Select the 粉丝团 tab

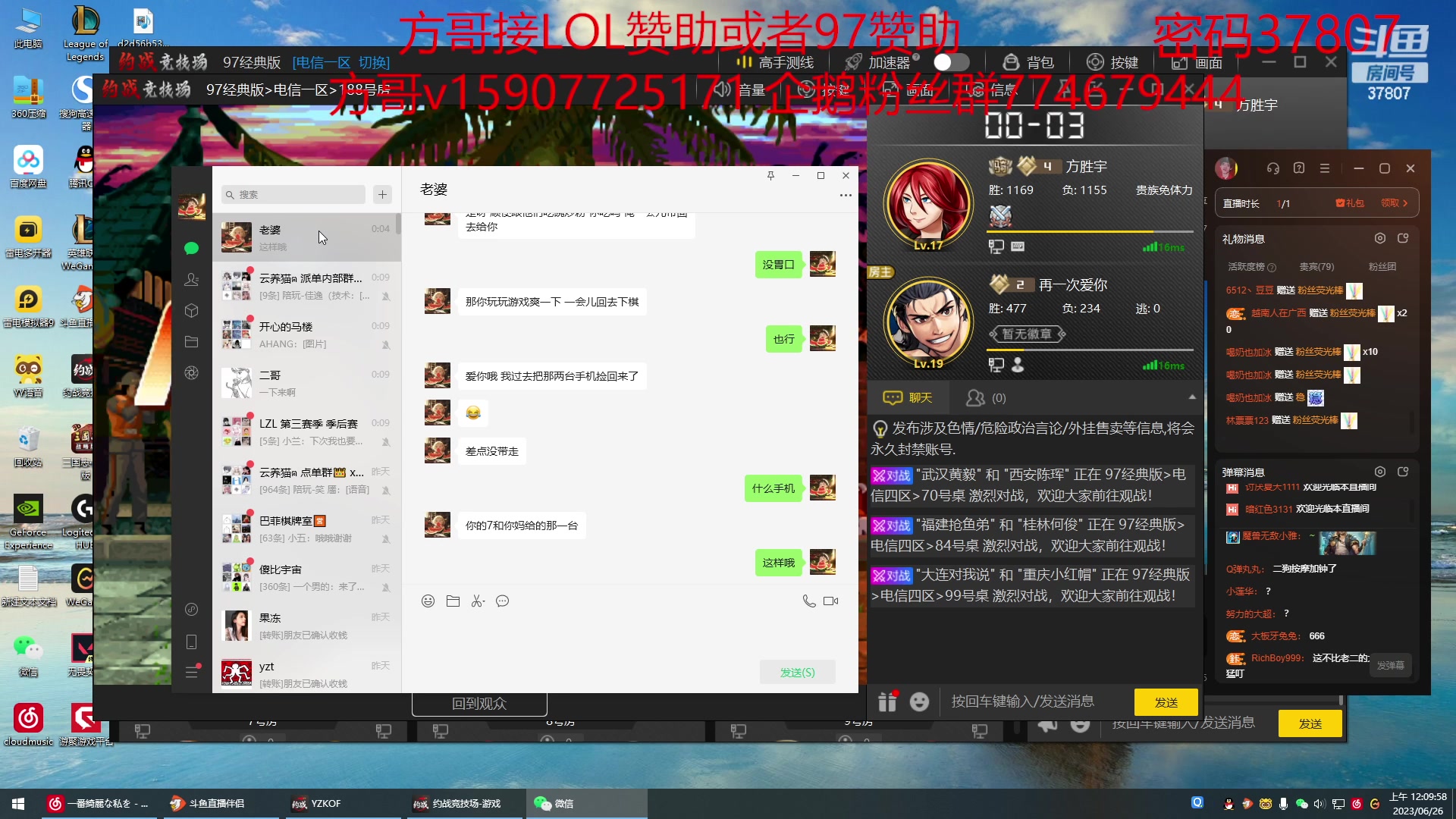coord(1382,267)
